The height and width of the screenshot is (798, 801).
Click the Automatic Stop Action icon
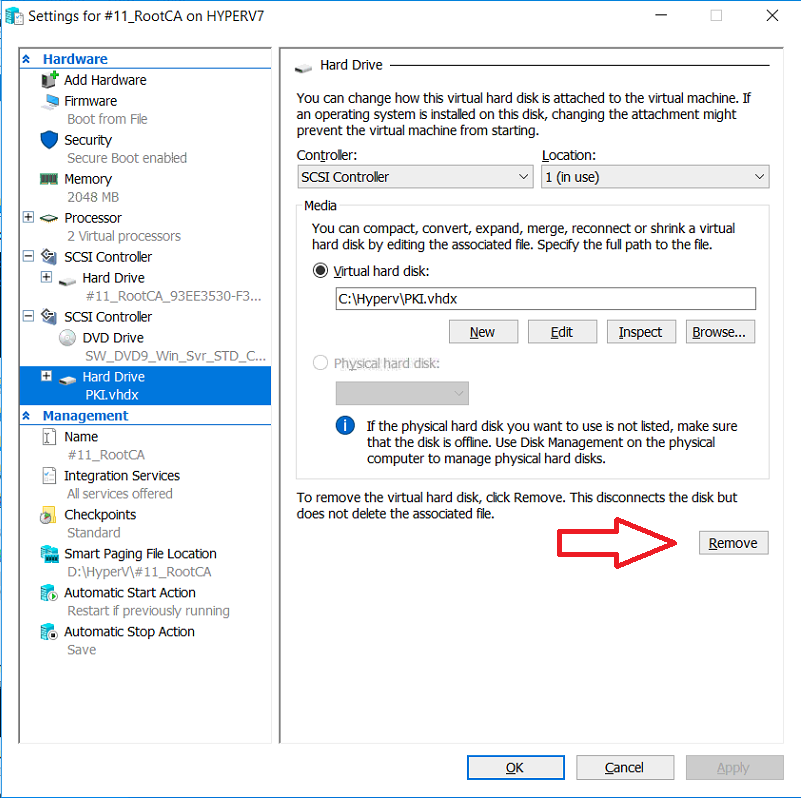[49, 632]
